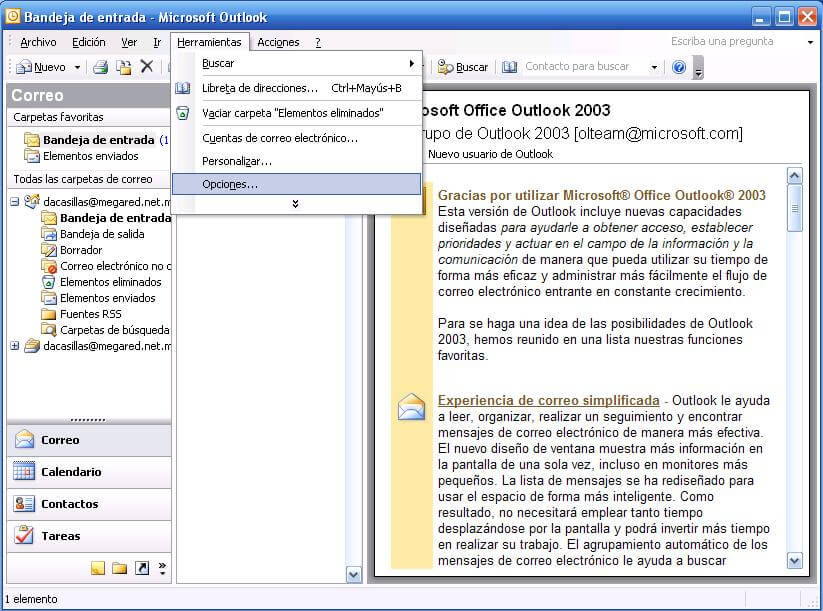Switch to Tareas view
The image size is (823, 611).
[x=89, y=536]
